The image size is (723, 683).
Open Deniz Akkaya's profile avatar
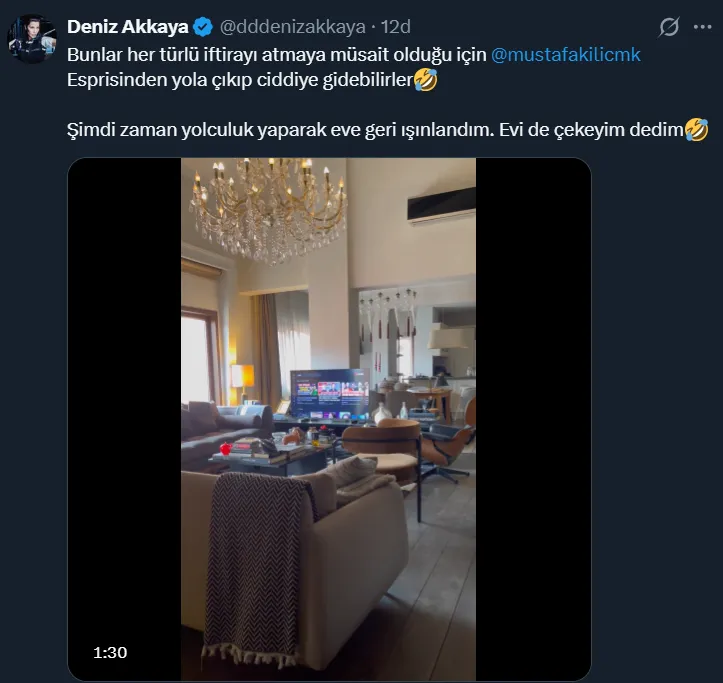tap(30, 40)
